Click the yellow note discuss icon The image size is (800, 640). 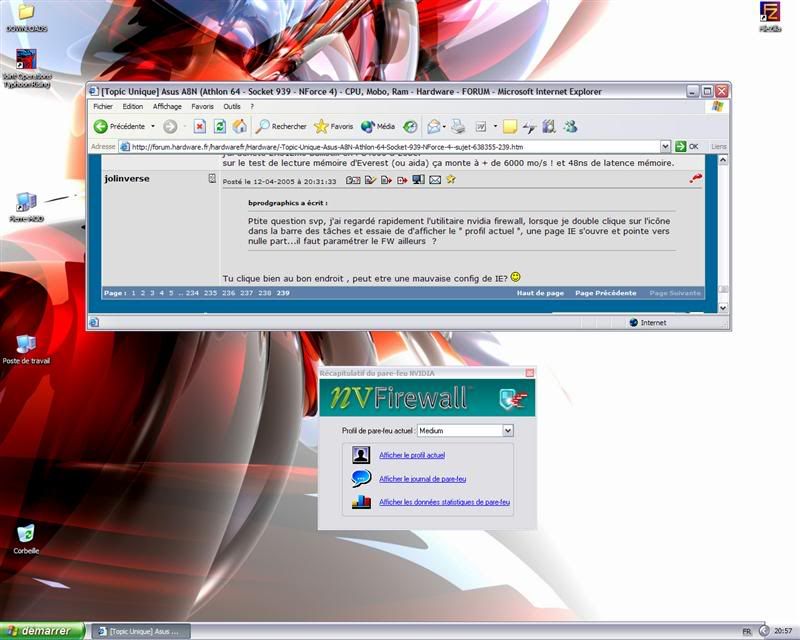510,126
